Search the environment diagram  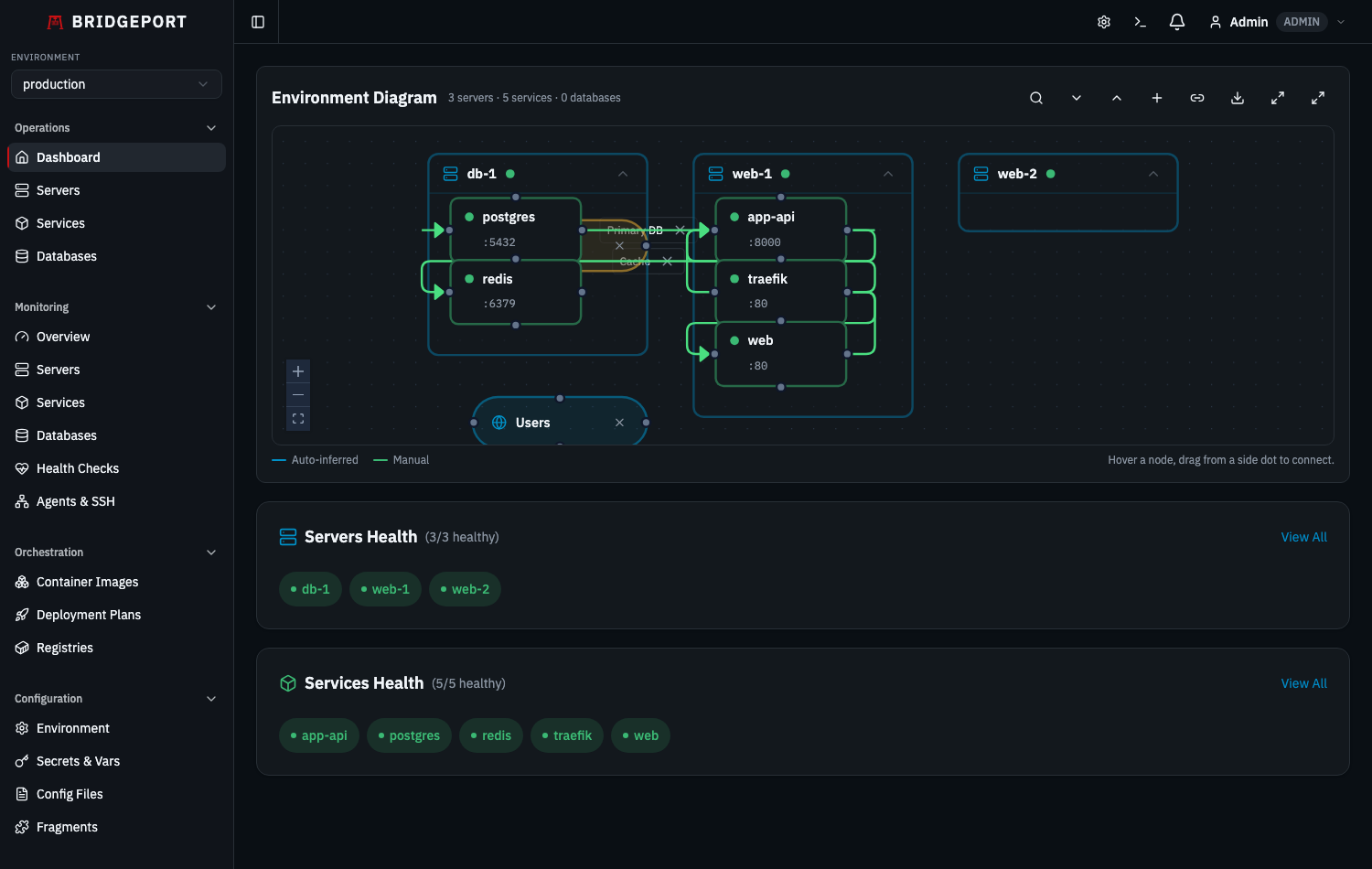[x=1036, y=98]
